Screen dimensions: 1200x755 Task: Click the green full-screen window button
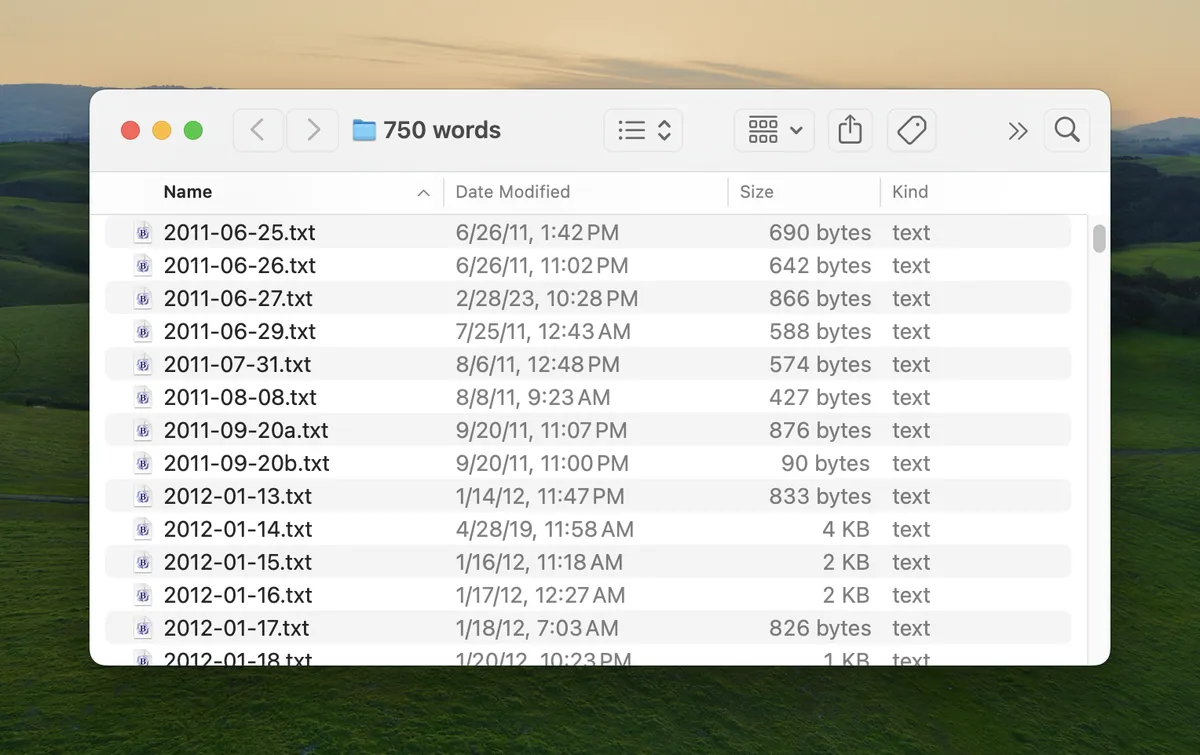(194, 131)
